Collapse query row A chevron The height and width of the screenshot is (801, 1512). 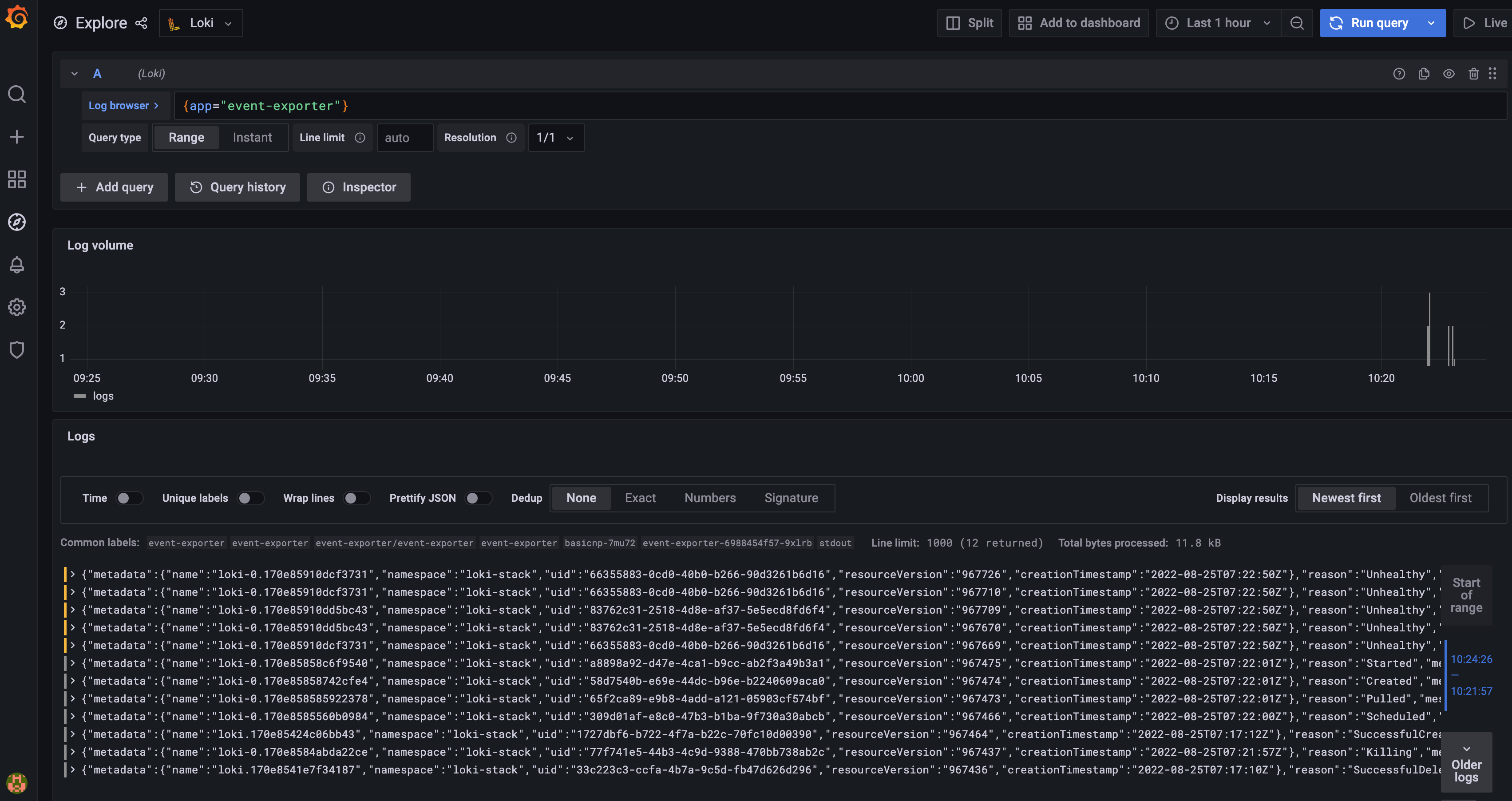pos(75,73)
